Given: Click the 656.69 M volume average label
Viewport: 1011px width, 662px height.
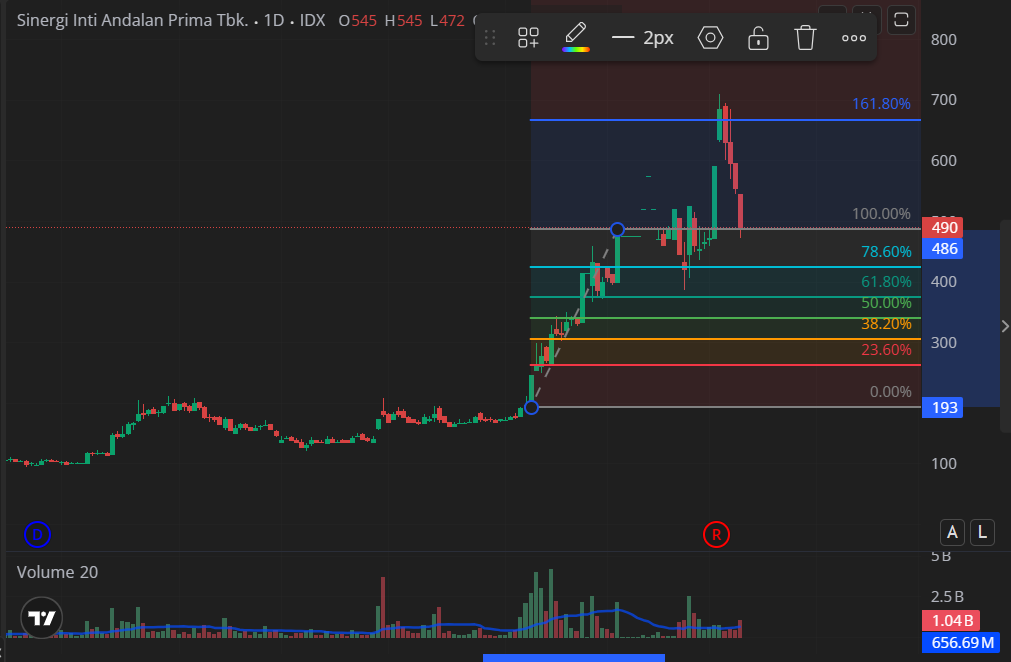Looking at the screenshot, I should click(961, 642).
